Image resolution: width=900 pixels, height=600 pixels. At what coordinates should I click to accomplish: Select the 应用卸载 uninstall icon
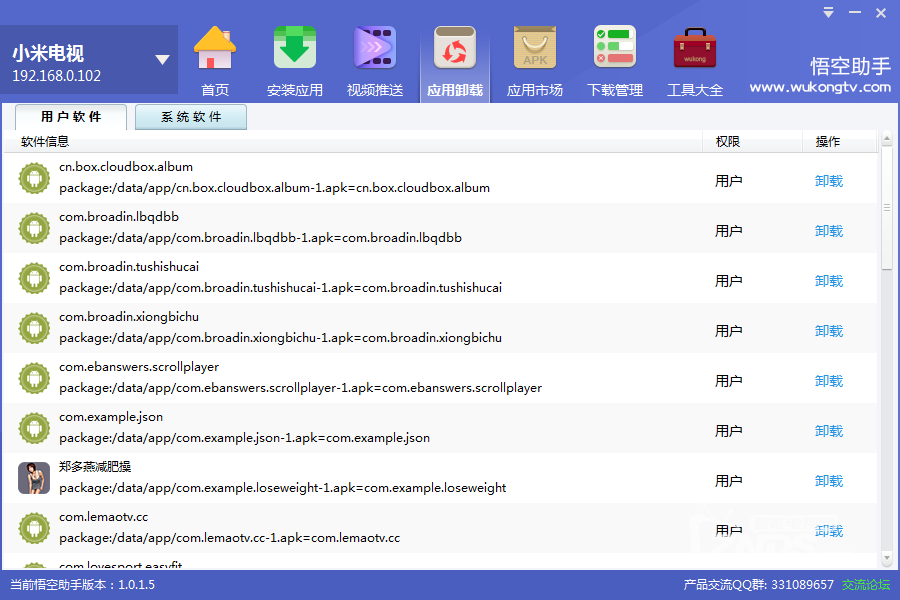(455, 48)
